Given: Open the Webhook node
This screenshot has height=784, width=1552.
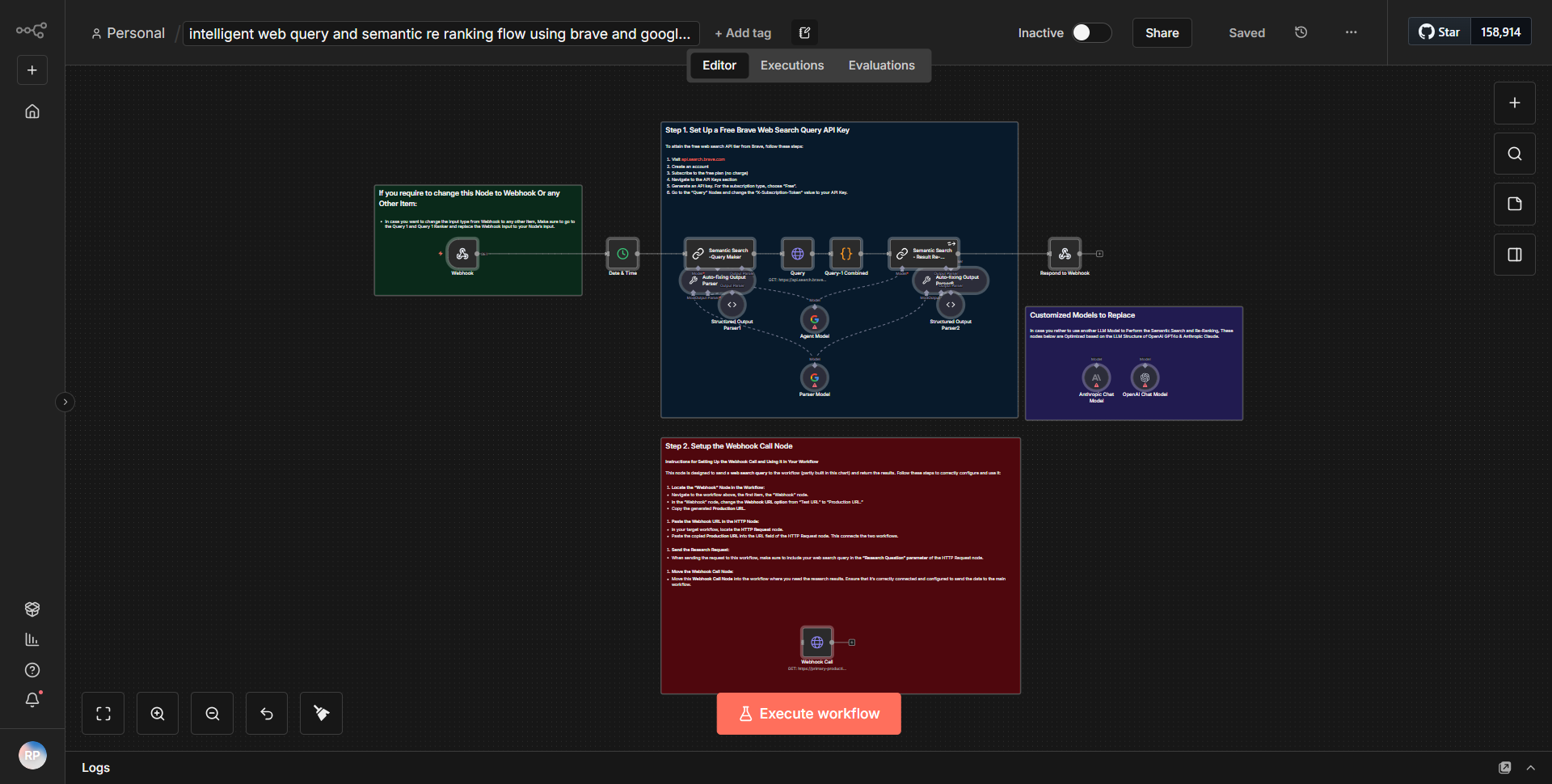Looking at the screenshot, I should [462, 254].
